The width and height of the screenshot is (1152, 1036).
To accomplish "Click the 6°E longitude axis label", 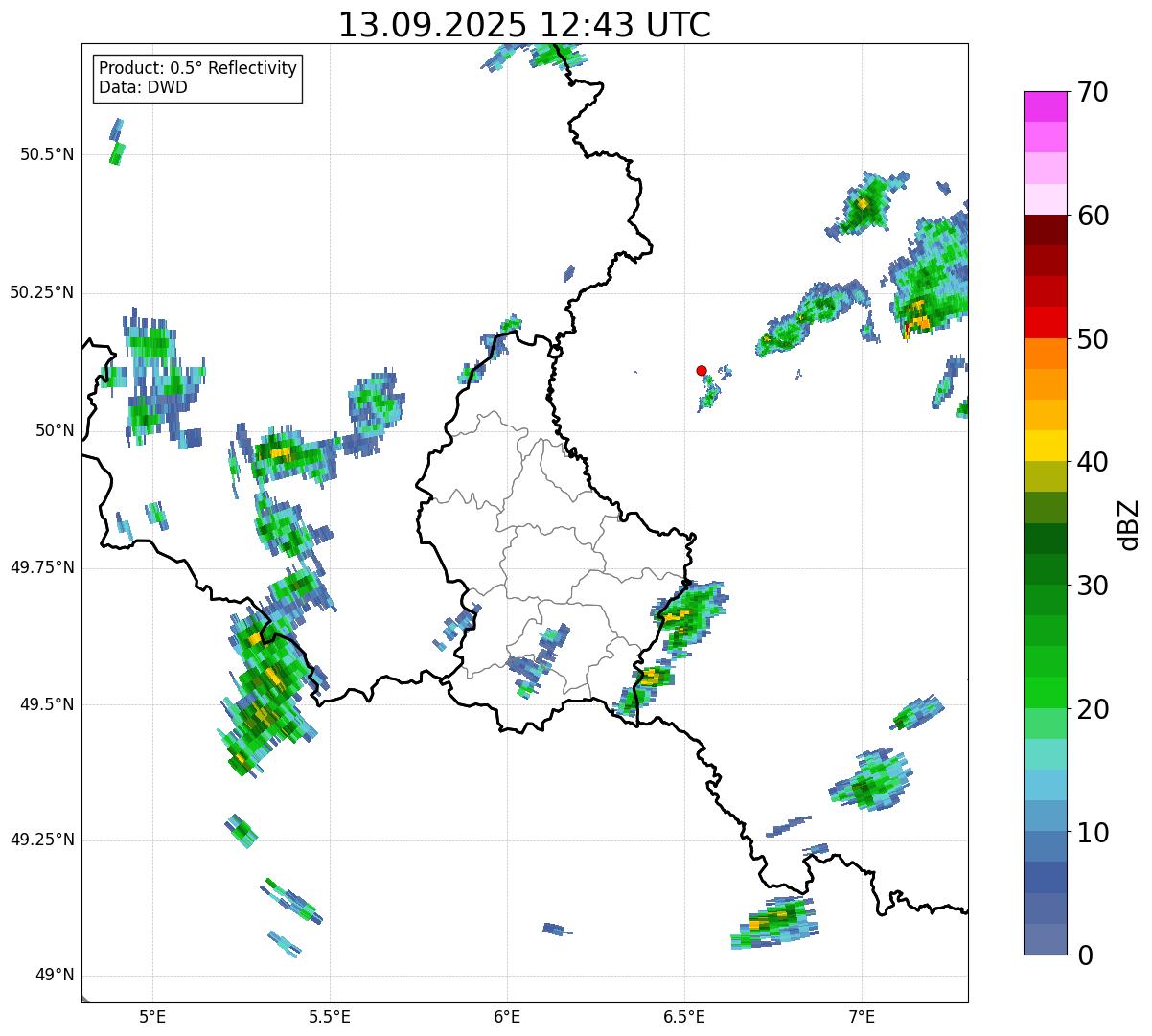I will click(x=507, y=1016).
